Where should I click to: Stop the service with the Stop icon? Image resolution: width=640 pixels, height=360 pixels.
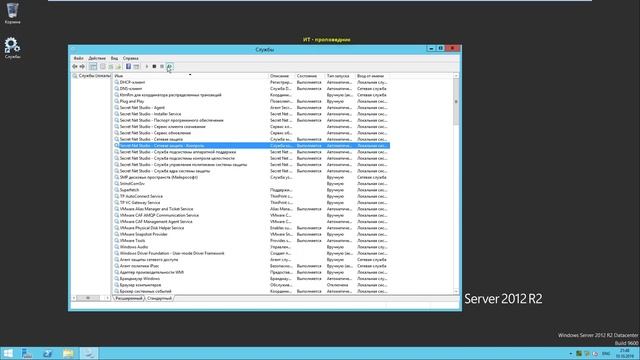(154, 67)
